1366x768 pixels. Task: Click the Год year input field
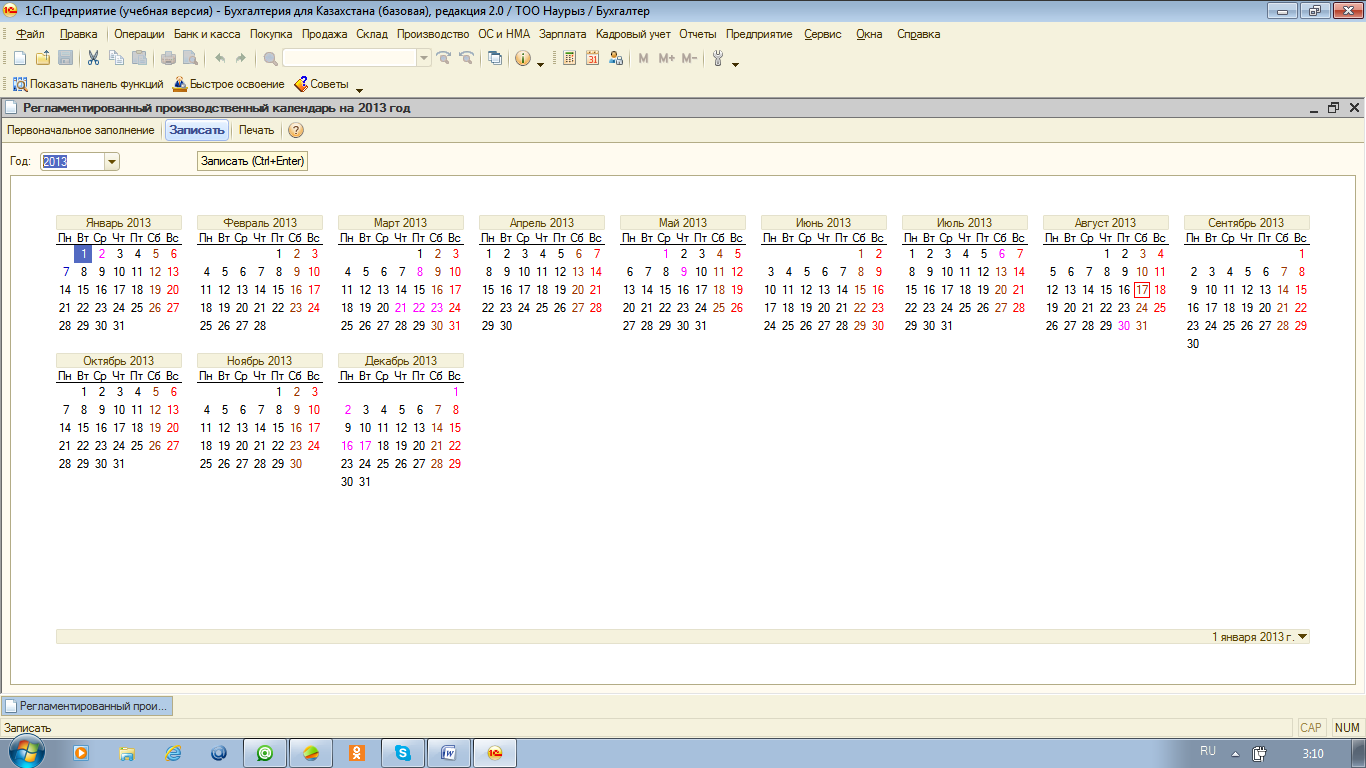tap(72, 161)
